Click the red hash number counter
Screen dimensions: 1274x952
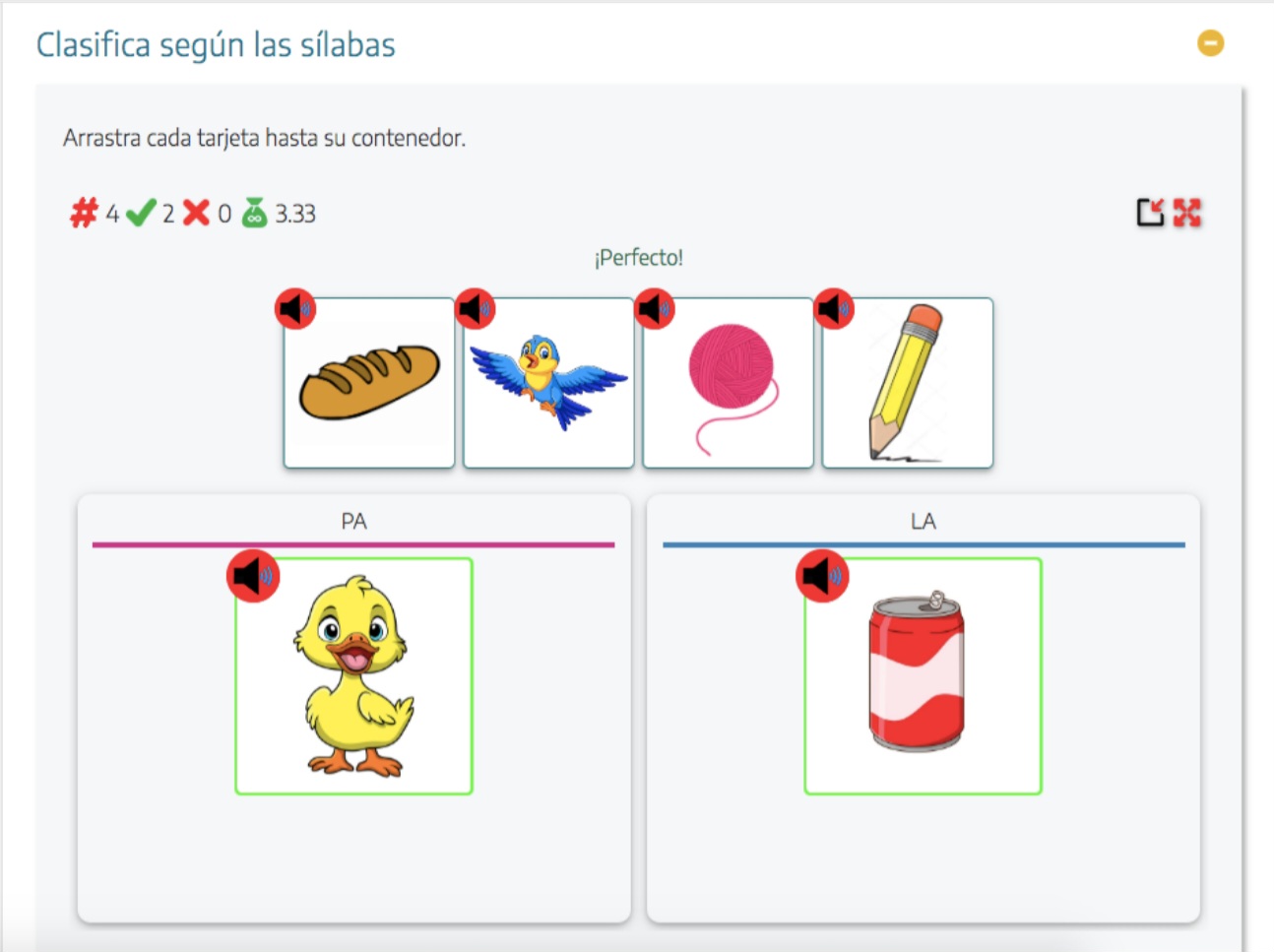click(85, 213)
